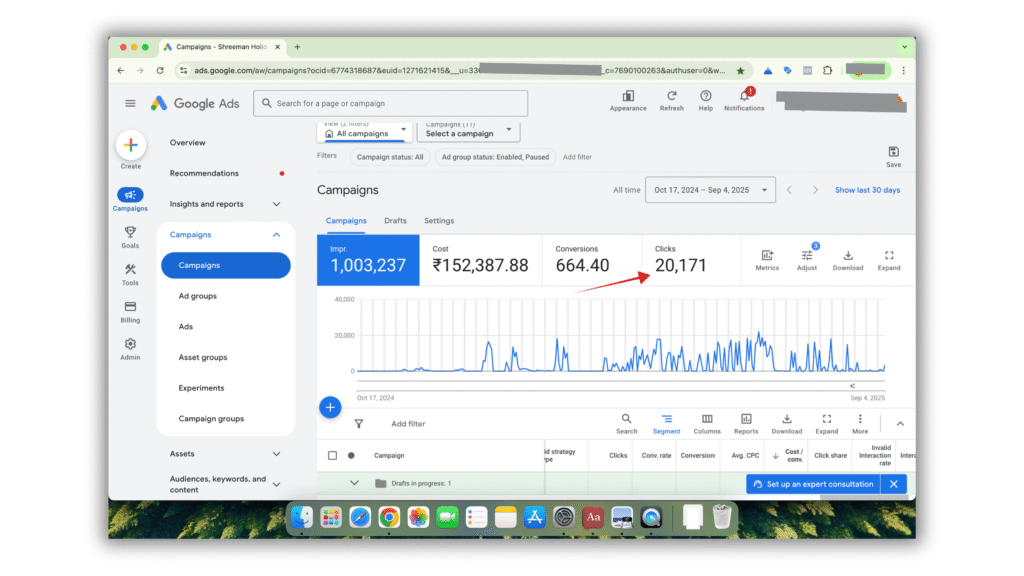Open Ad groups in the sidebar
1024x576 pixels.
[x=198, y=296]
